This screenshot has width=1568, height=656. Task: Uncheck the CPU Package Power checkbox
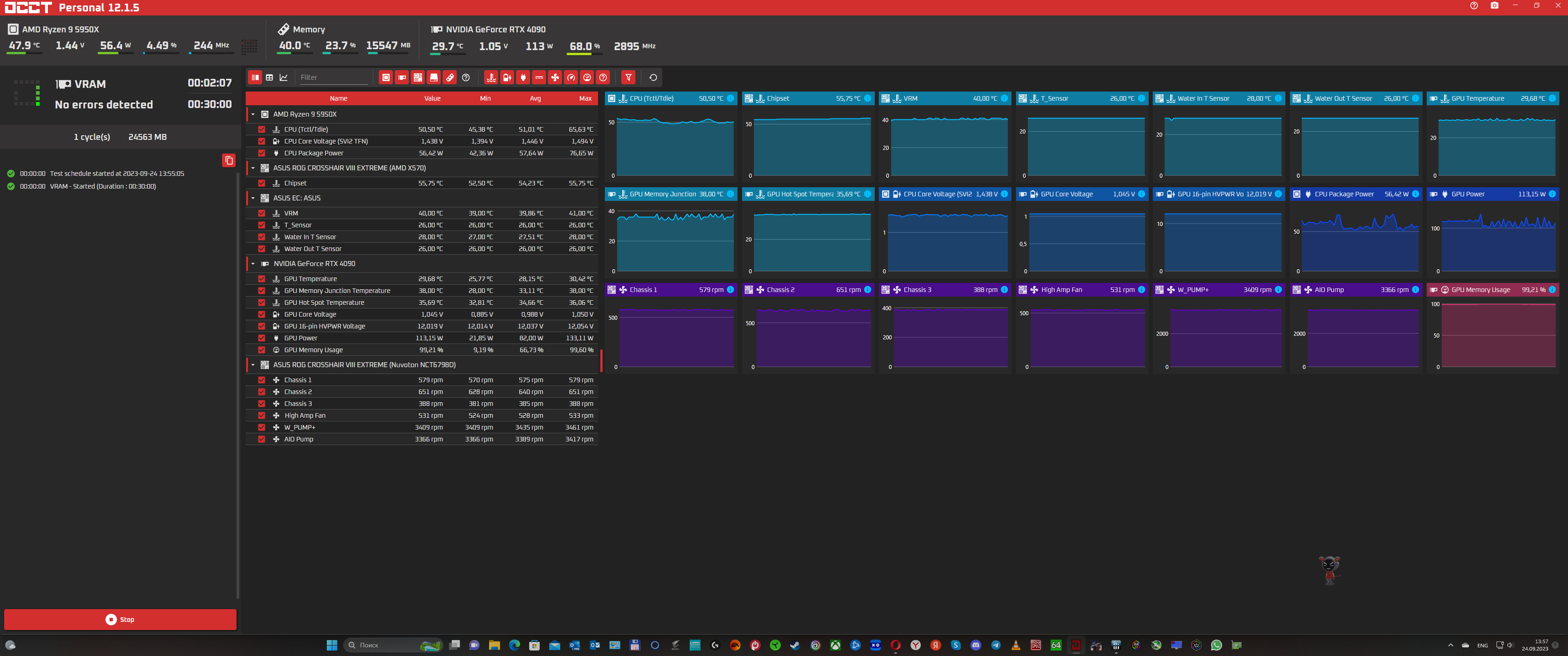coord(262,154)
